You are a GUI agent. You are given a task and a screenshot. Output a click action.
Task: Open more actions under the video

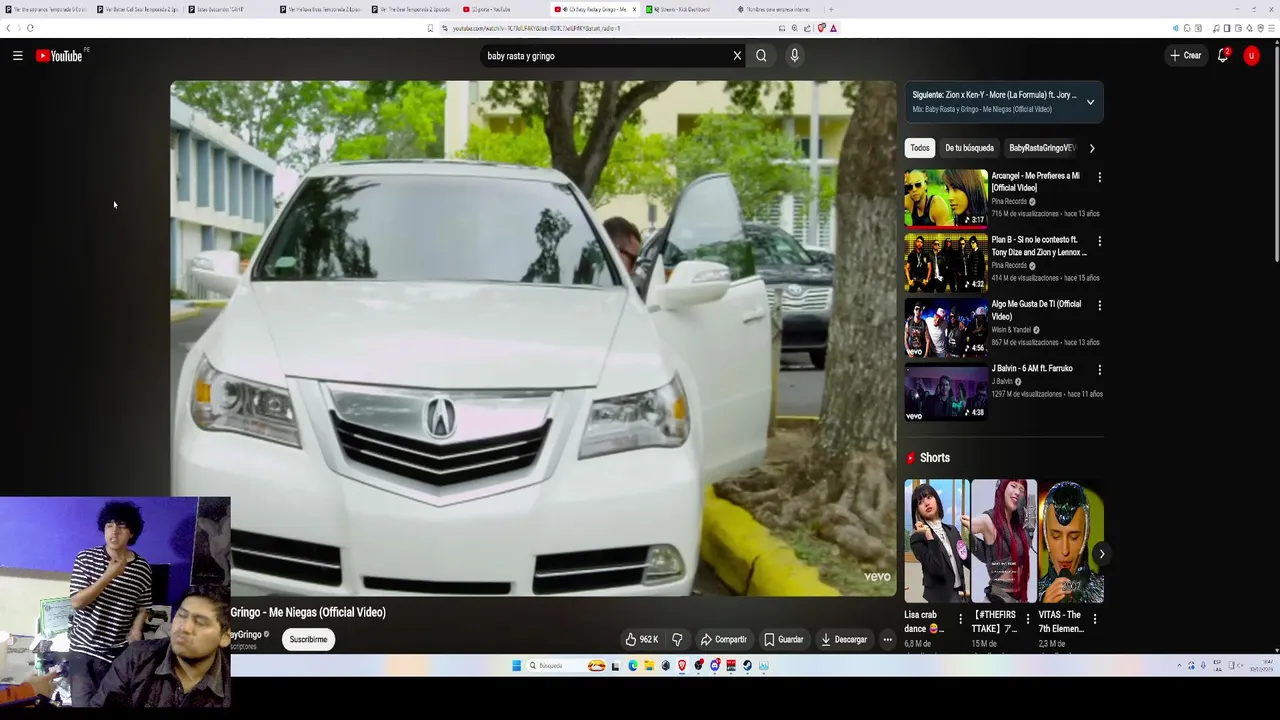pyautogui.click(x=887, y=639)
